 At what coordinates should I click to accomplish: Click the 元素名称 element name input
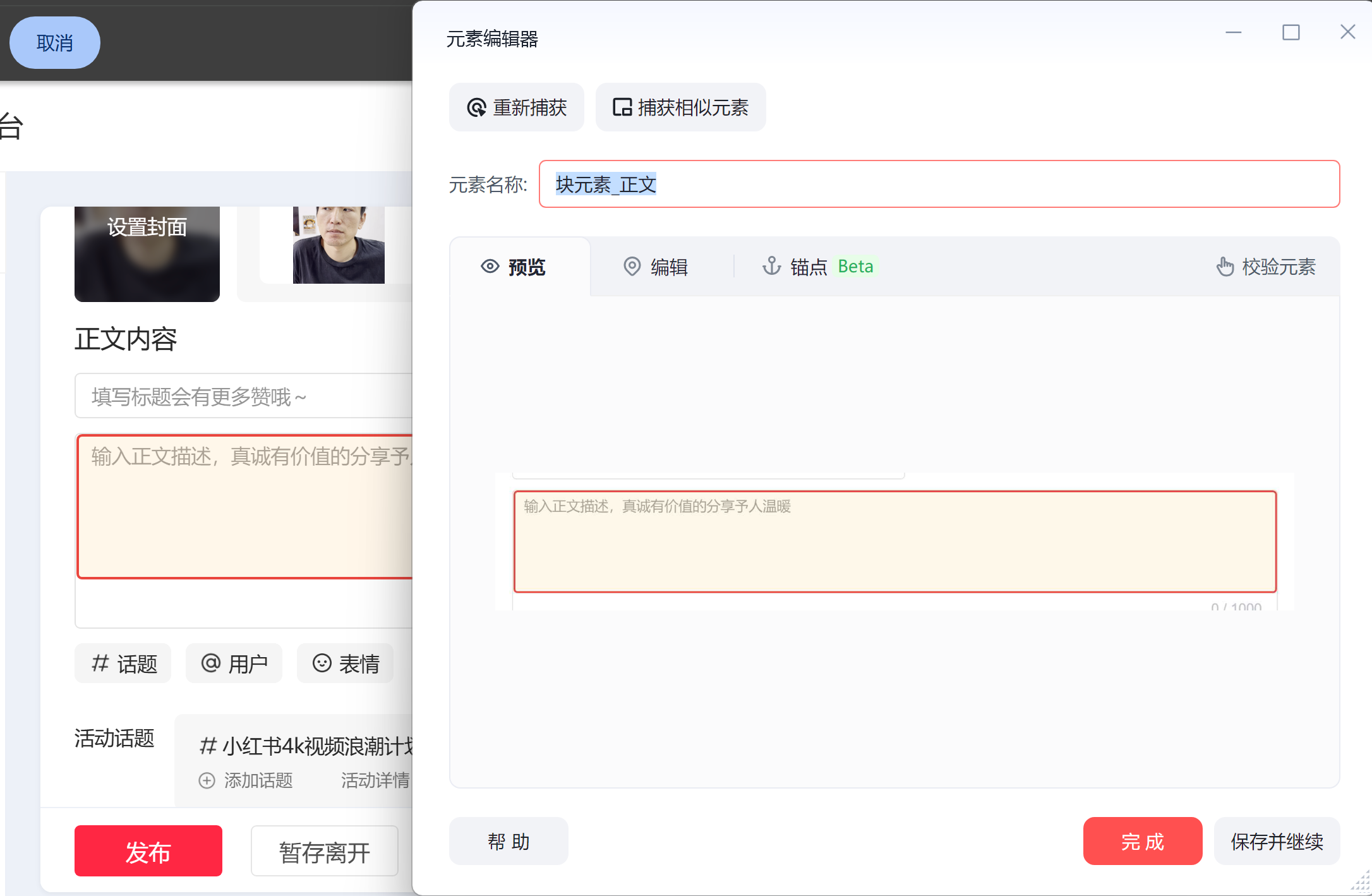point(939,185)
